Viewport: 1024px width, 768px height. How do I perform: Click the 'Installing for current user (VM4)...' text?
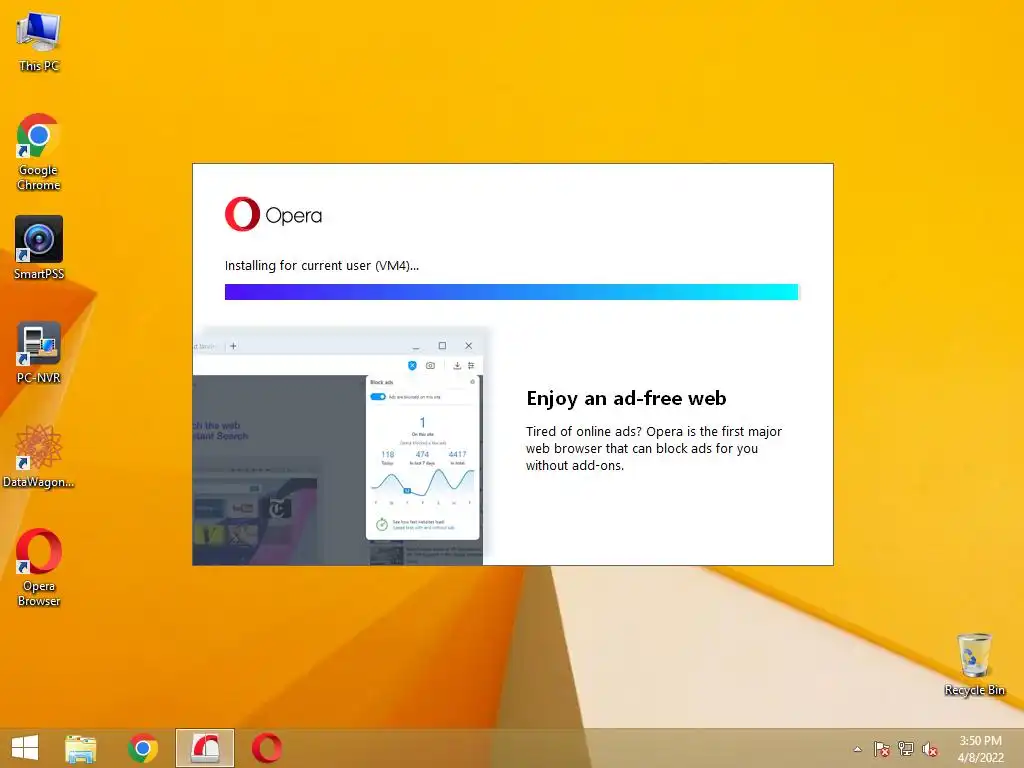tap(322, 266)
